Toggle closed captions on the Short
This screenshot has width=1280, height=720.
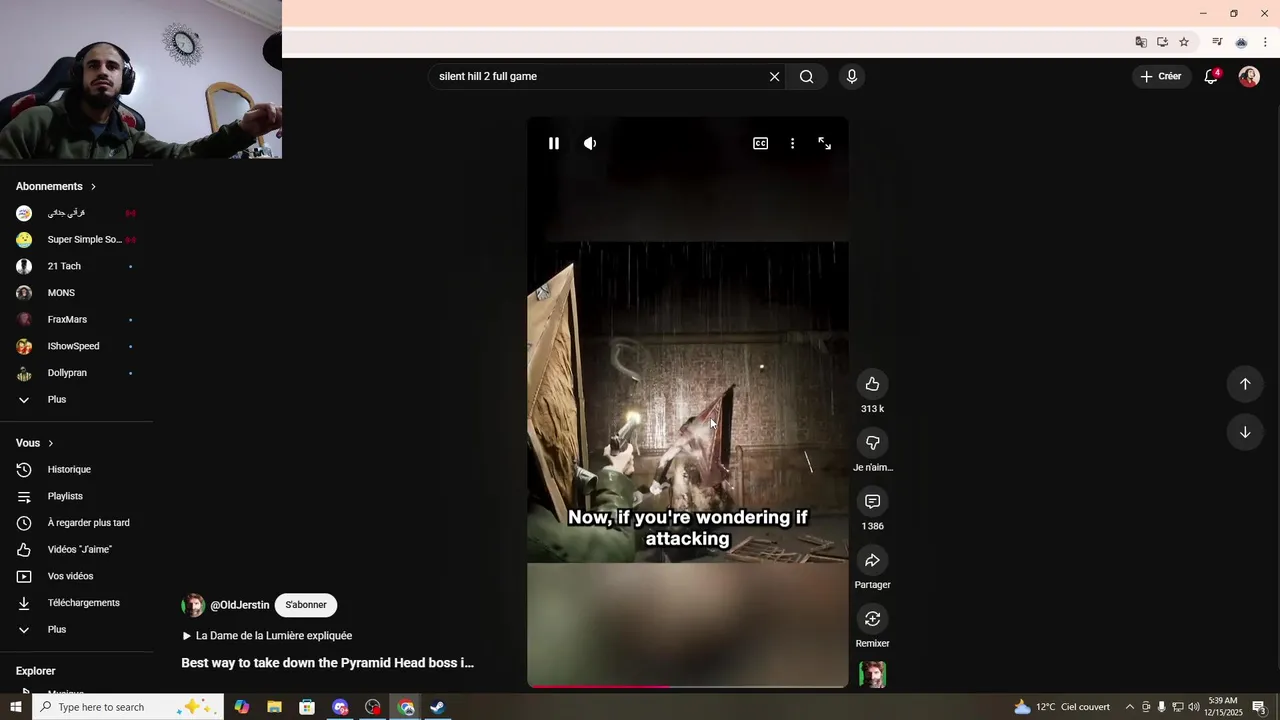[760, 143]
